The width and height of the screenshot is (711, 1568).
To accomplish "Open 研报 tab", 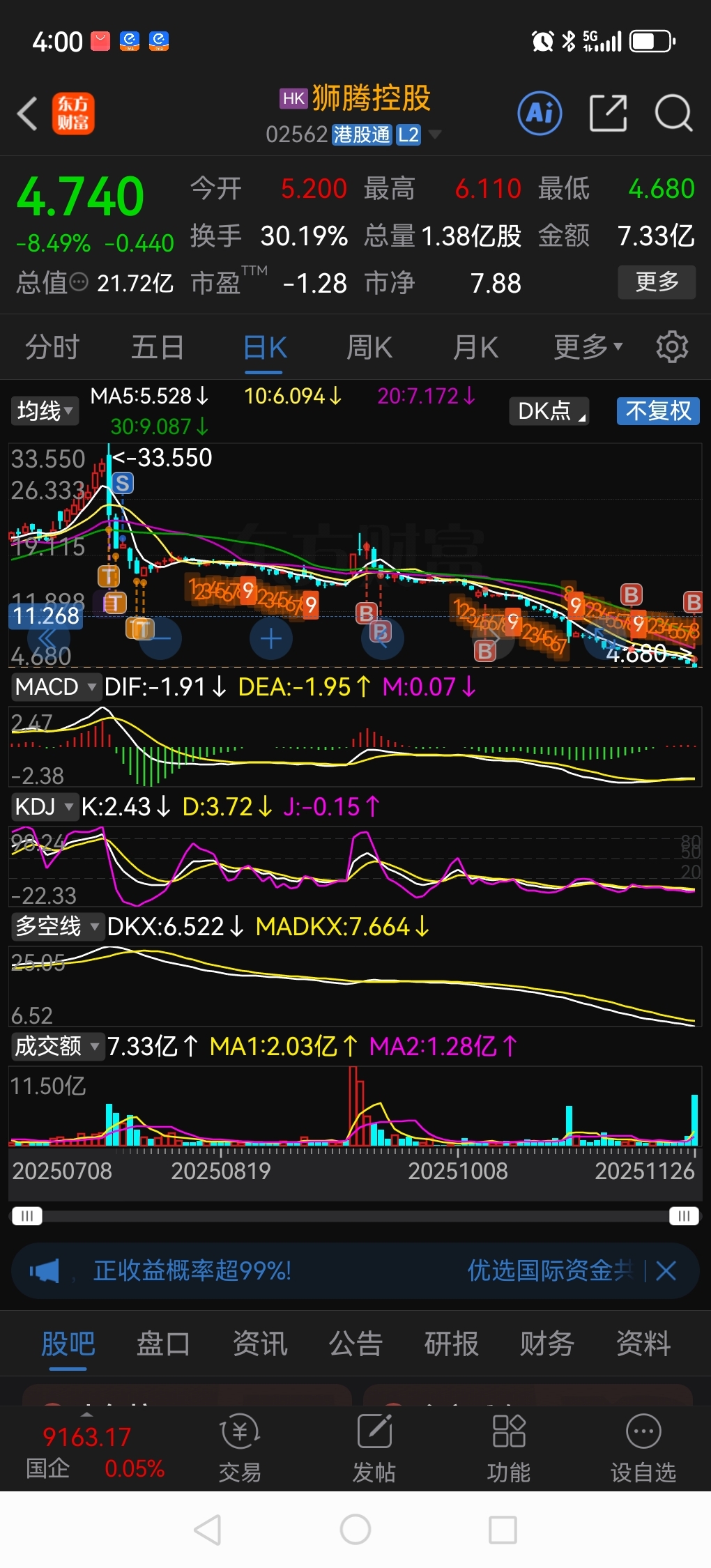I will pyautogui.click(x=451, y=1344).
